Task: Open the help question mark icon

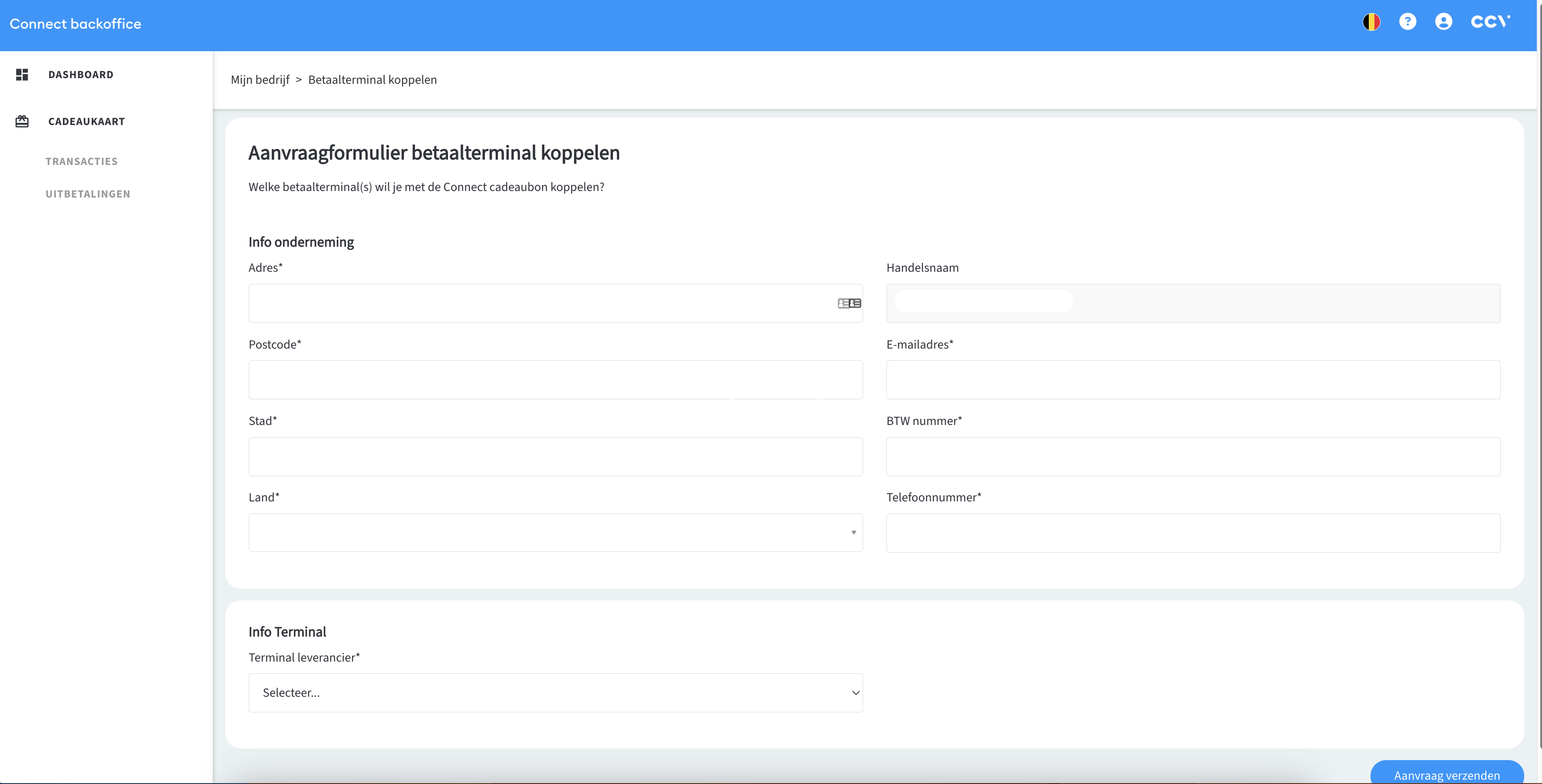Action: [x=1407, y=22]
